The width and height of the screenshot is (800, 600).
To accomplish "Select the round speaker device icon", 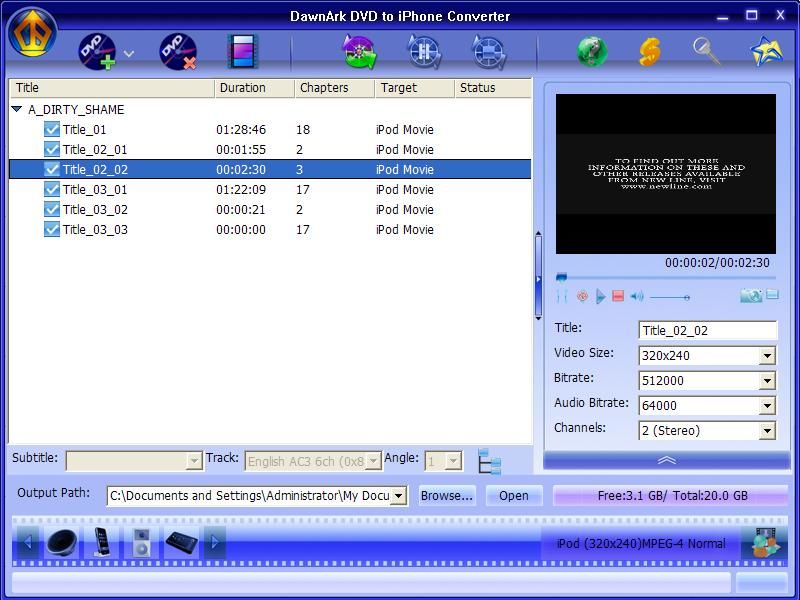I will [62, 541].
